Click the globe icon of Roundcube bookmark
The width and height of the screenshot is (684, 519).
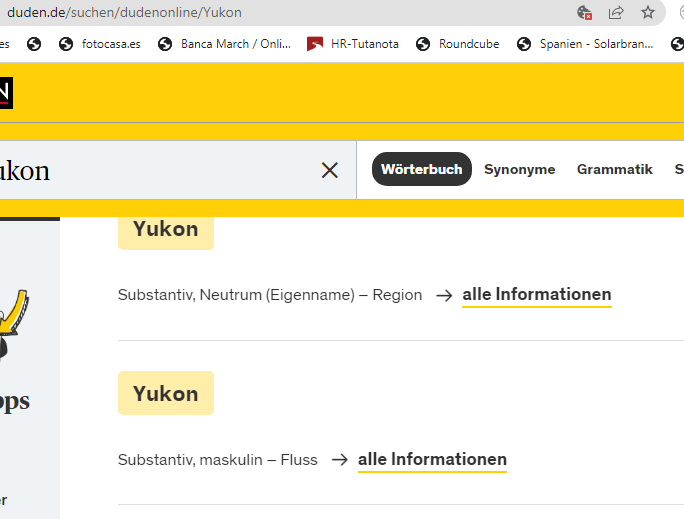point(423,44)
